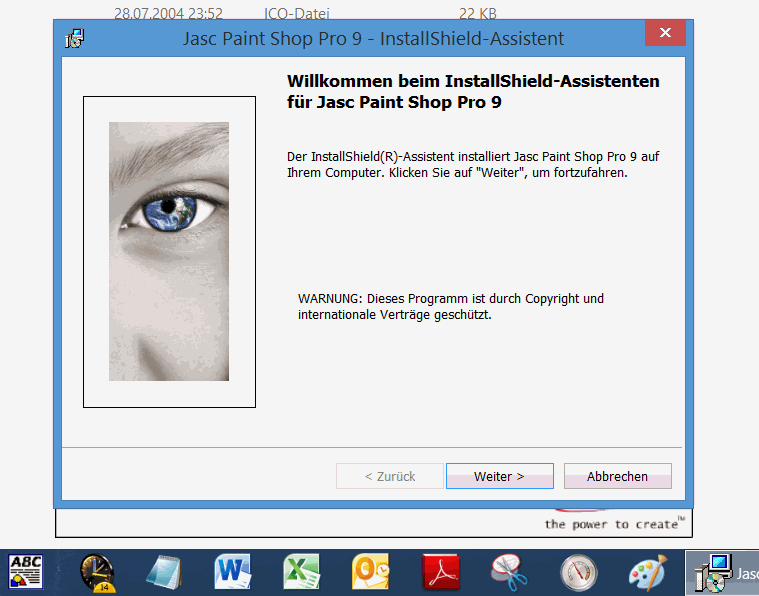The height and width of the screenshot is (596, 759).
Task: Launch Adobe Acrobat from taskbar
Action: click(440, 573)
